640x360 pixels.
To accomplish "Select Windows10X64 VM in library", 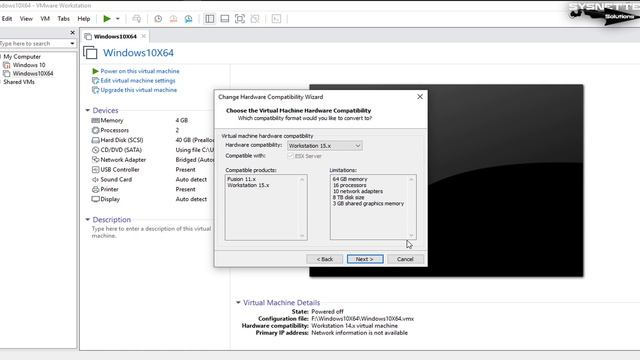I will [33, 73].
